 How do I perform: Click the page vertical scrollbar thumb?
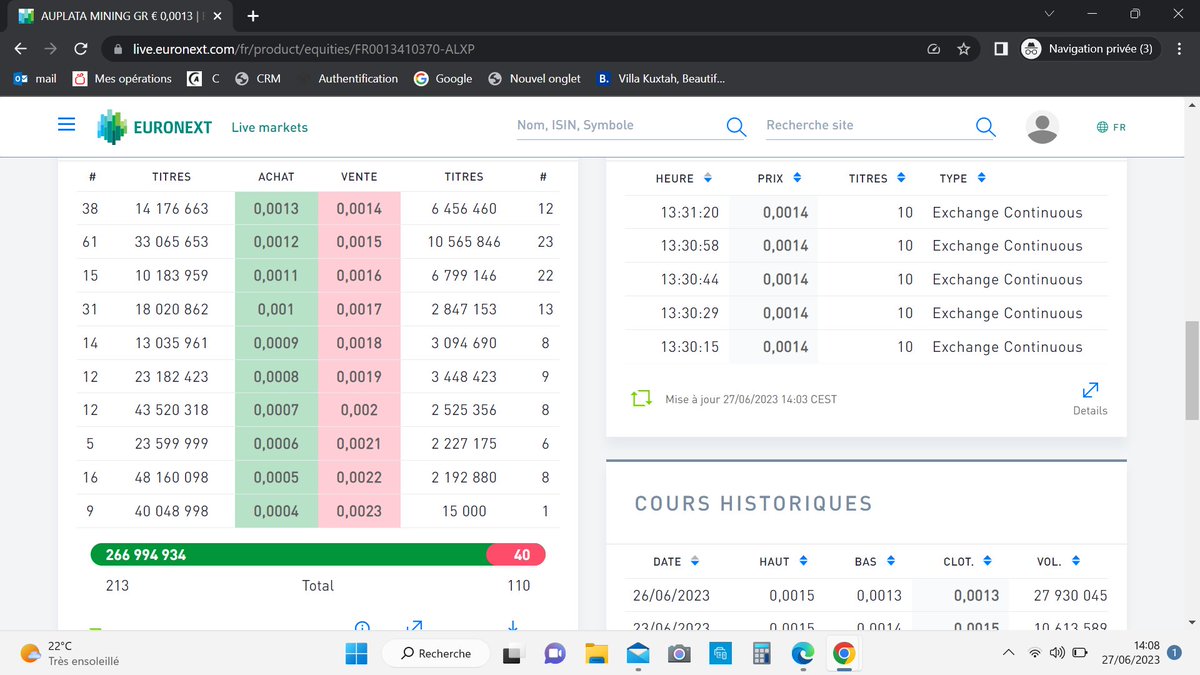[1191, 370]
